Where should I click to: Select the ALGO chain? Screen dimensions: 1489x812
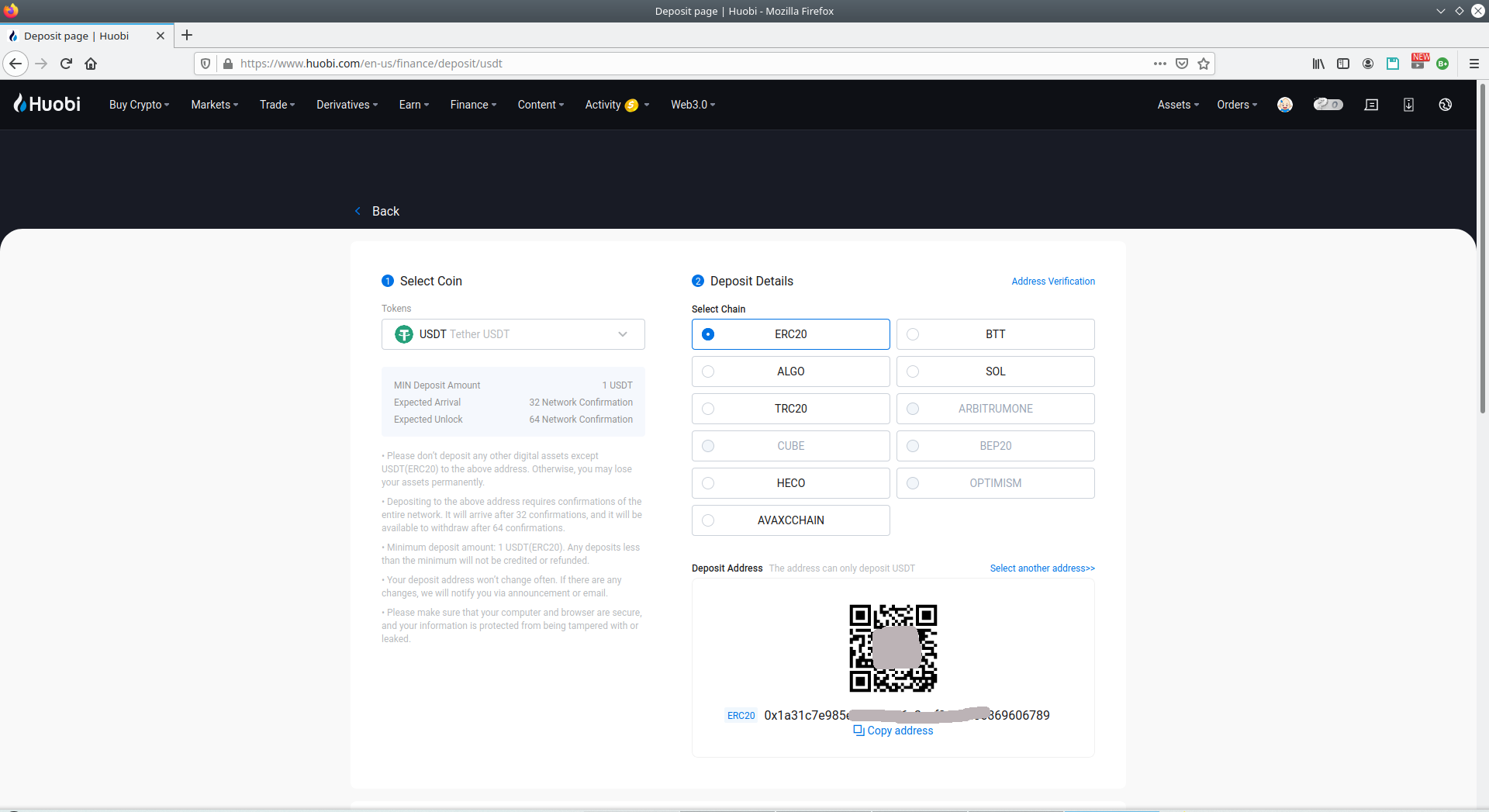[791, 371]
